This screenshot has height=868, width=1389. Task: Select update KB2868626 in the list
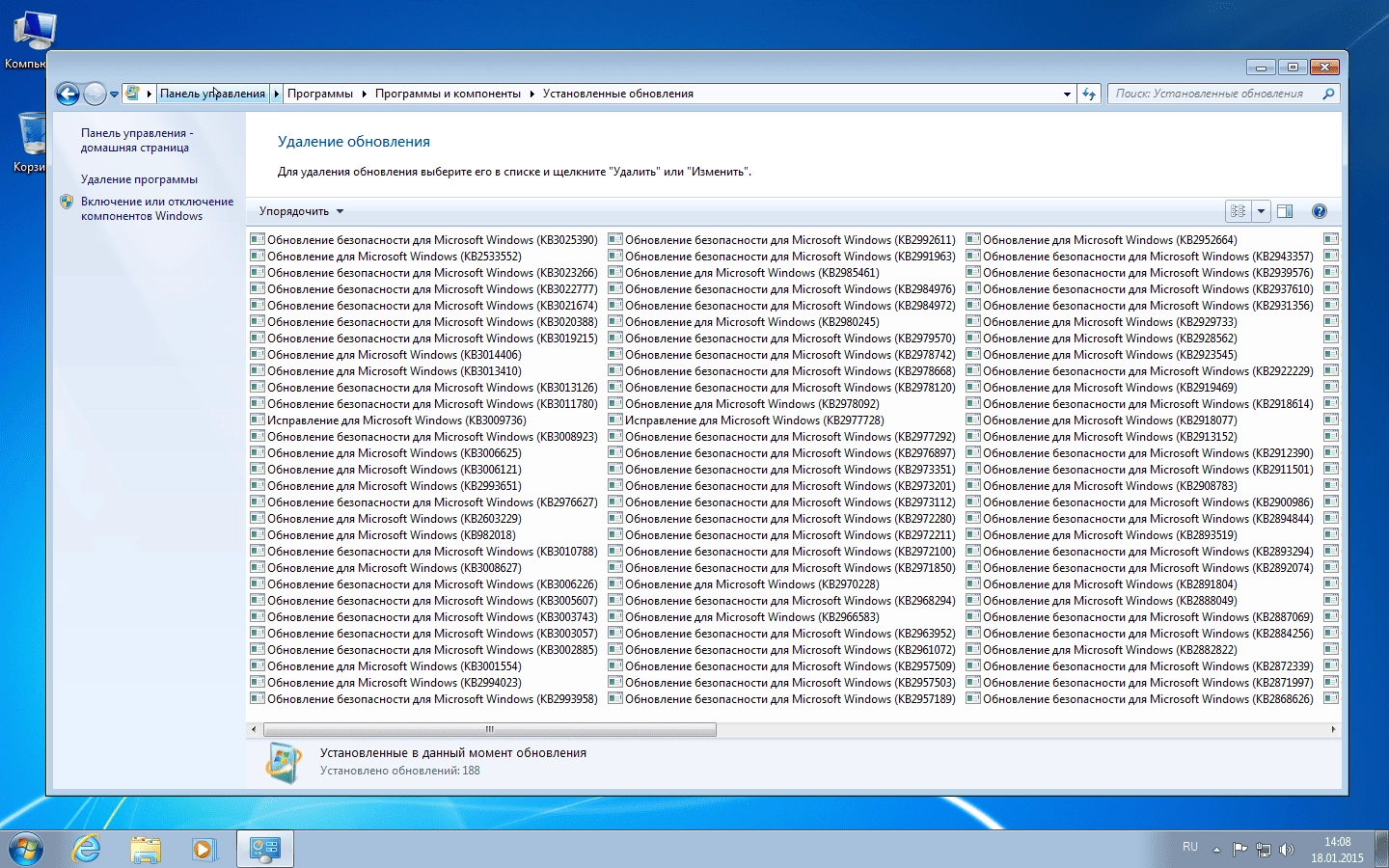click(1140, 698)
